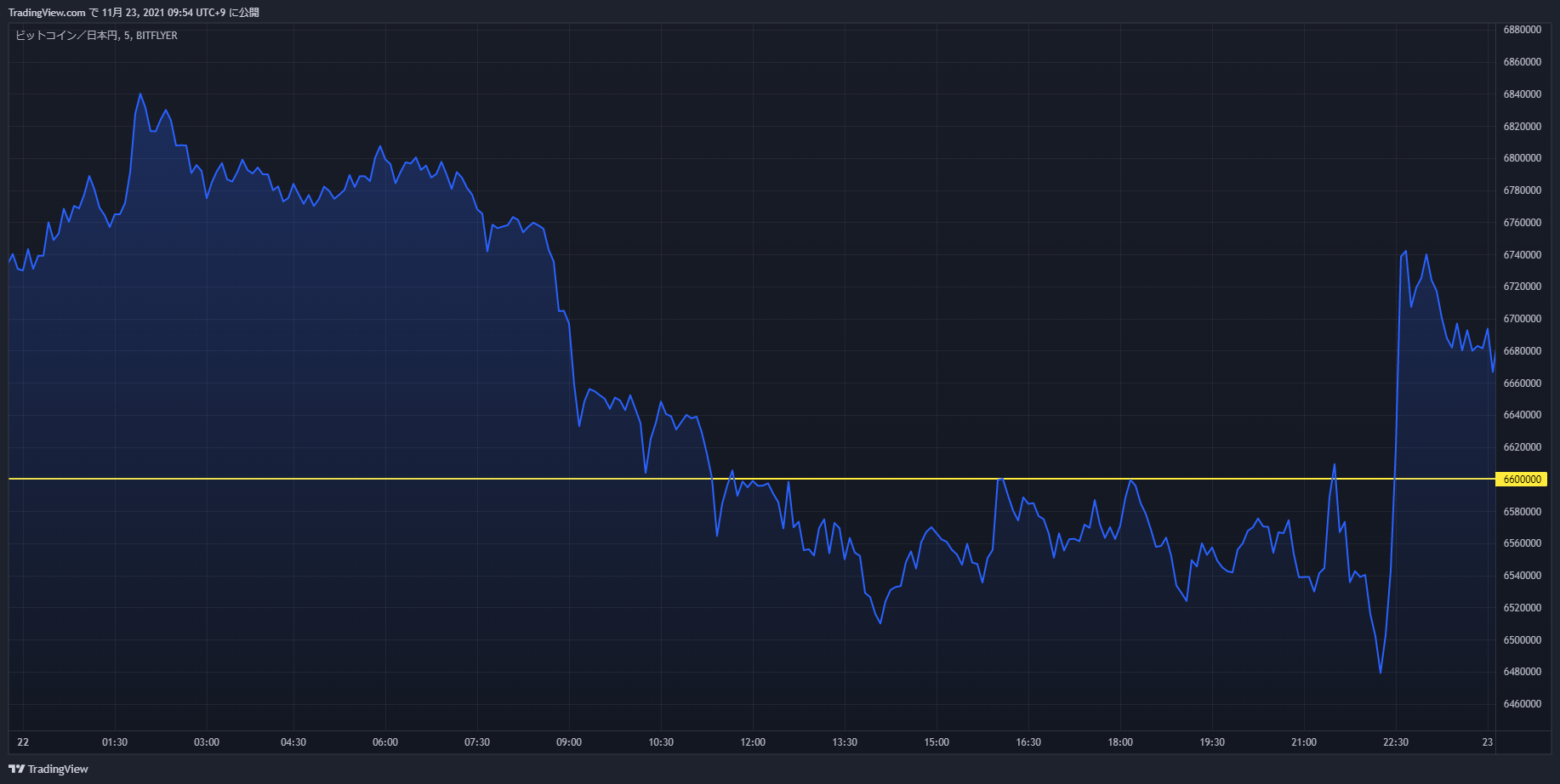Click the 21:00 time axis label
The image size is (1560, 784).
(x=1304, y=742)
